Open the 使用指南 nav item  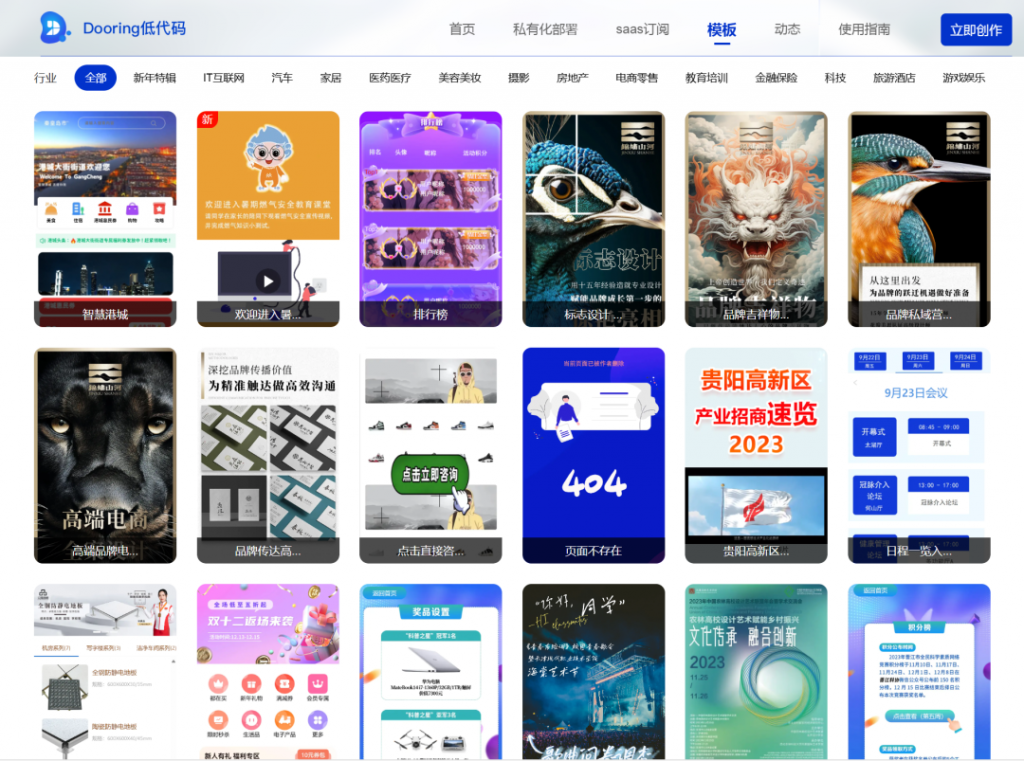coord(864,29)
